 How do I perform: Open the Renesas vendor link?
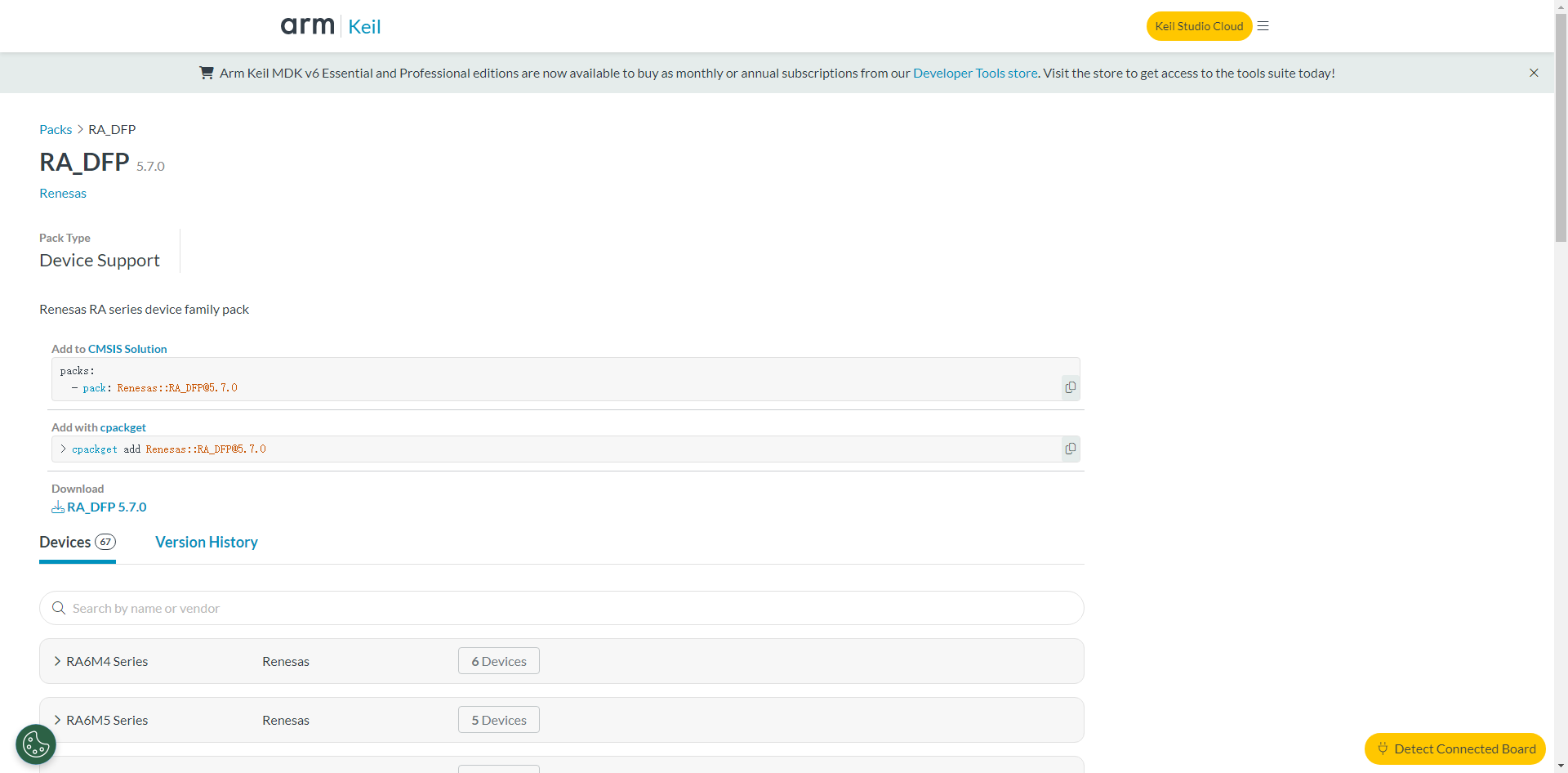point(63,194)
